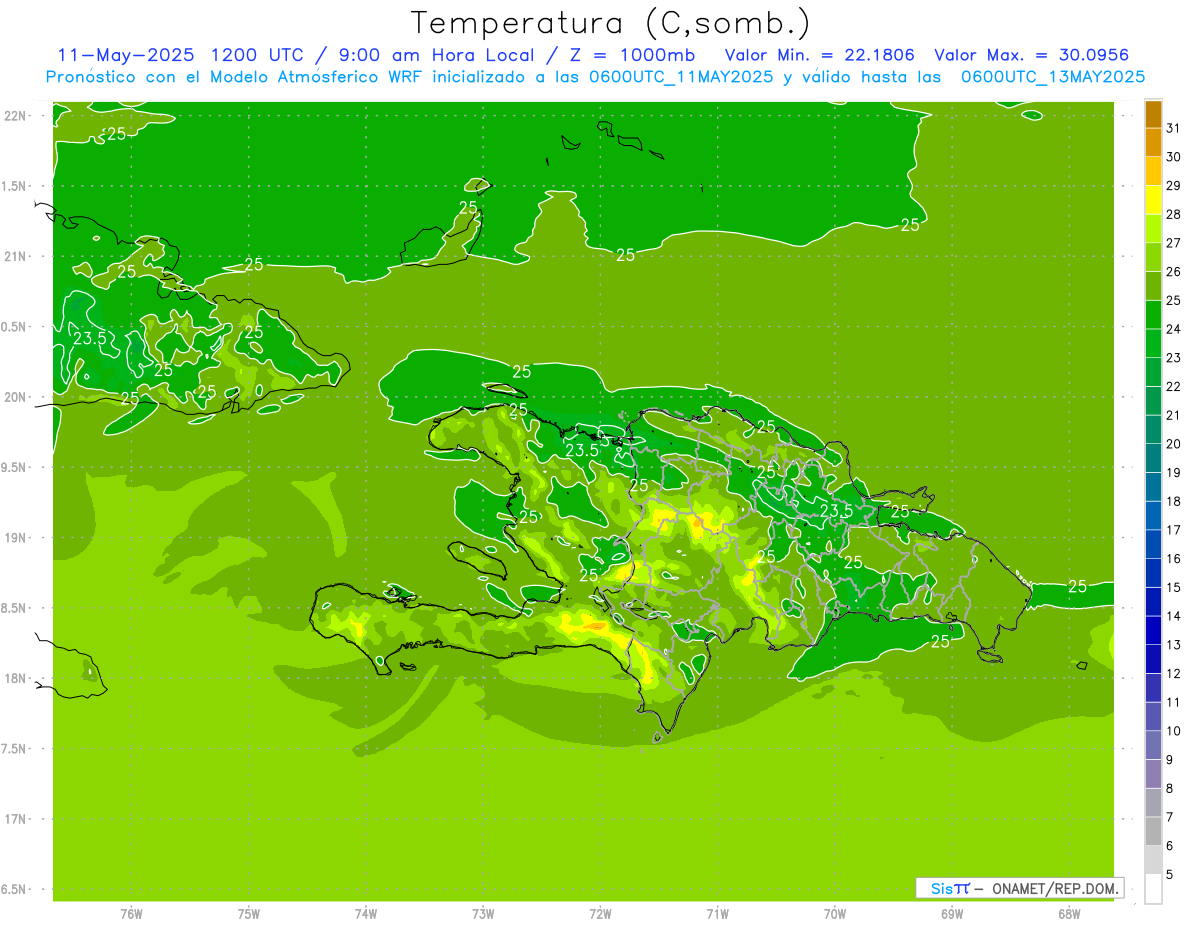The width and height of the screenshot is (1200, 927).
Task: Click the '69W' longitude axis label
Action: coord(952,914)
